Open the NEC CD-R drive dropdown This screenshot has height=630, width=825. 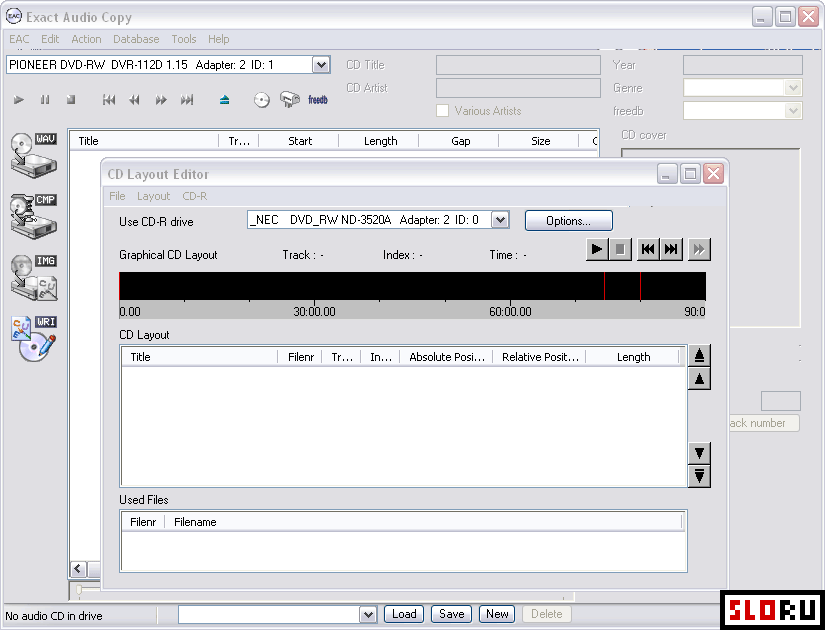(500, 219)
